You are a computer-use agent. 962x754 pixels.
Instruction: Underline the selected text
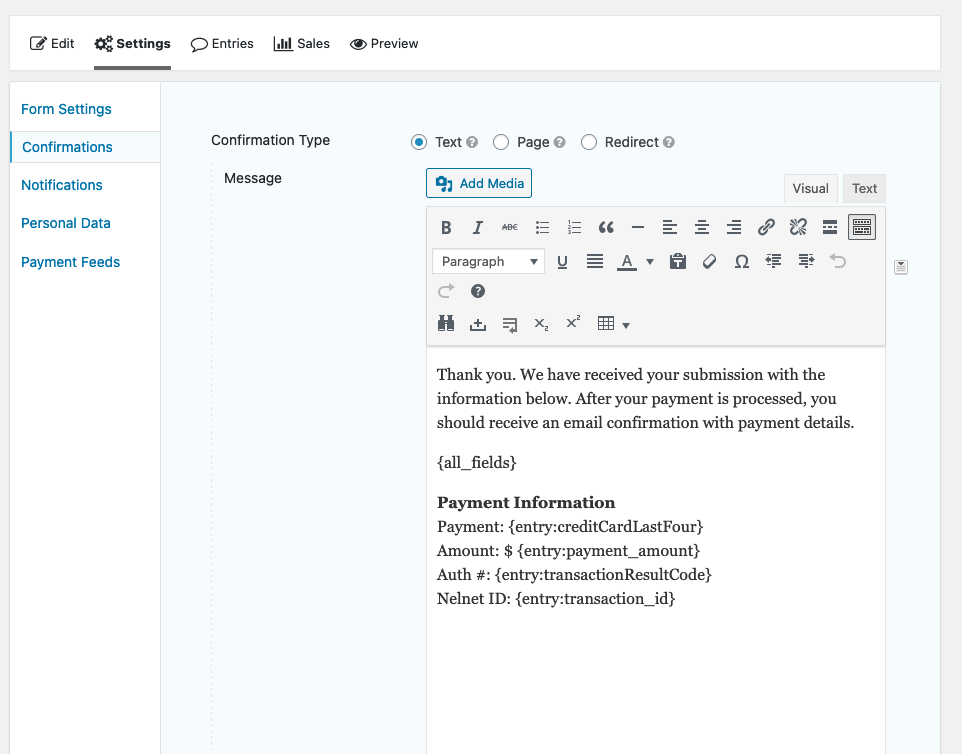tap(562, 262)
